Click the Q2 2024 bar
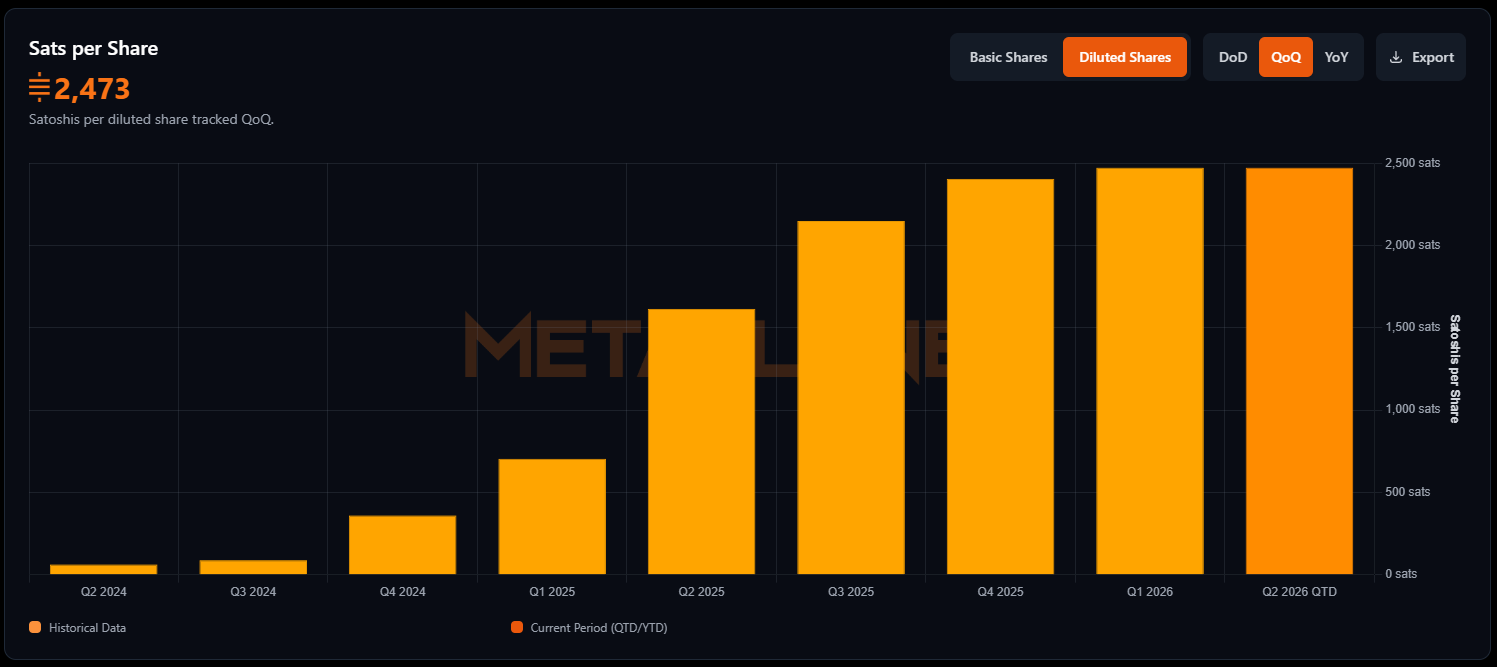 coord(103,569)
